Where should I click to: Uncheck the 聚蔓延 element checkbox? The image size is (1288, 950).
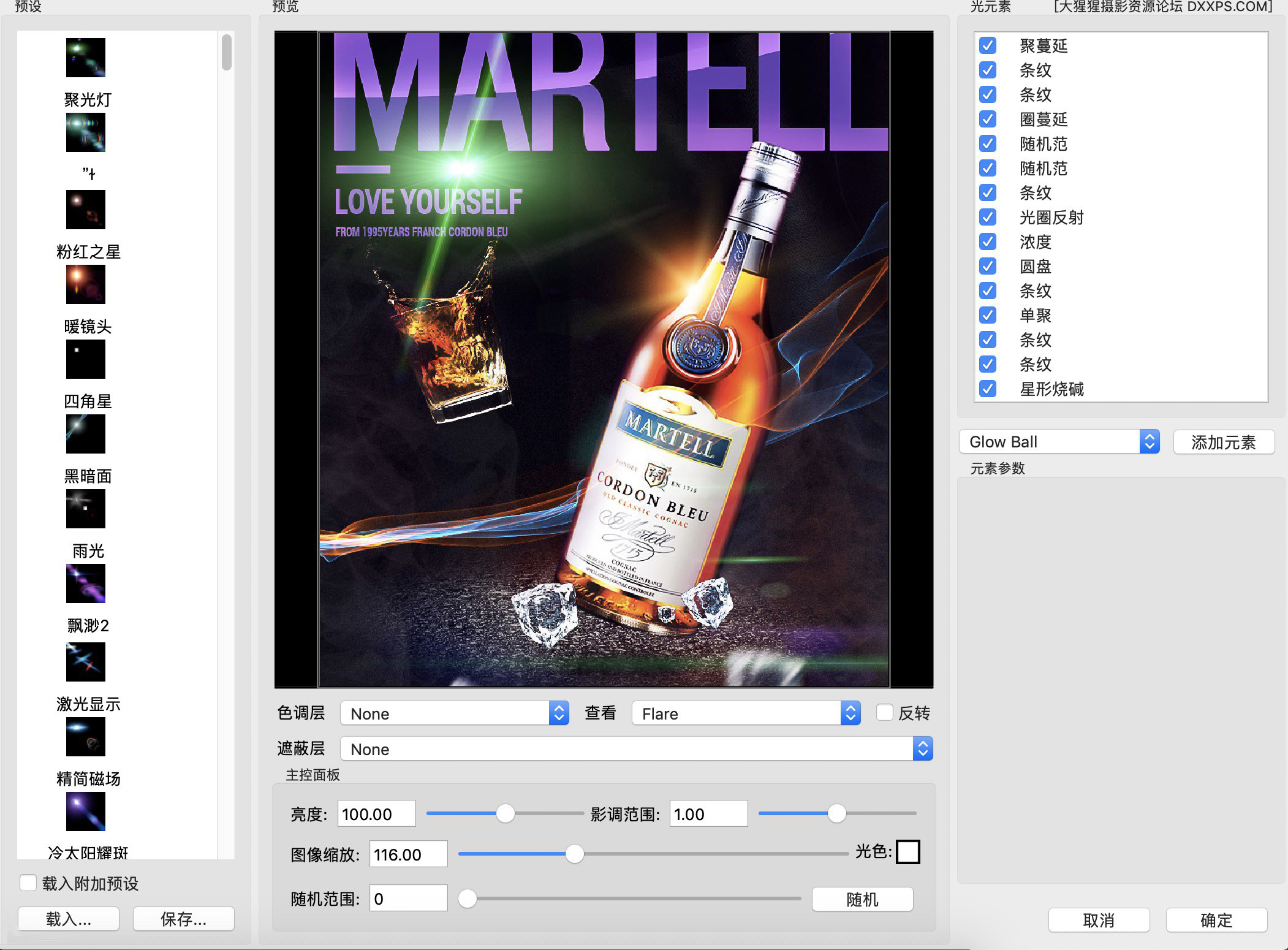coord(987,45)
